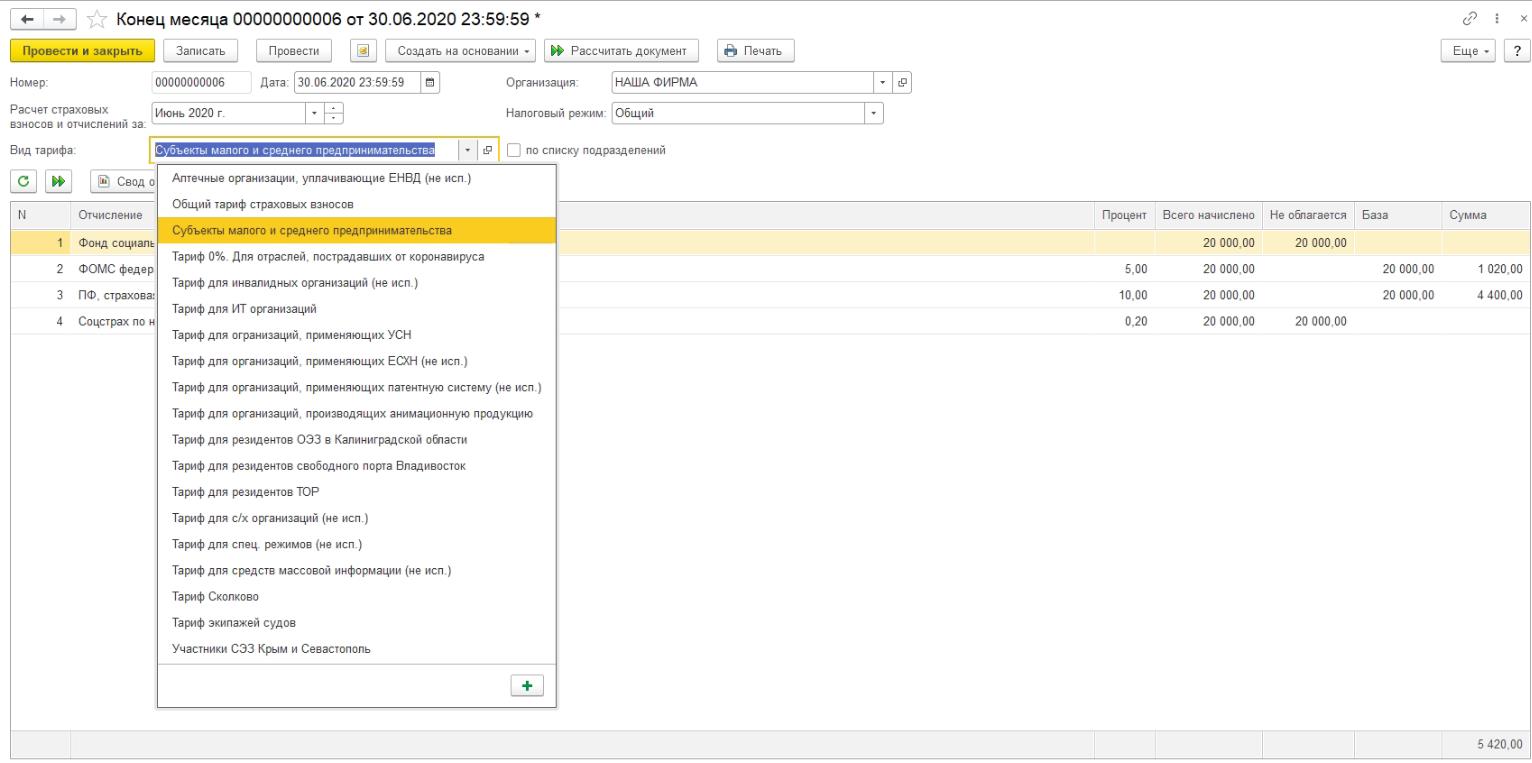This screenshot has width=1532, height=763.
Task: Open the Еще menu
Action: 1466,50
